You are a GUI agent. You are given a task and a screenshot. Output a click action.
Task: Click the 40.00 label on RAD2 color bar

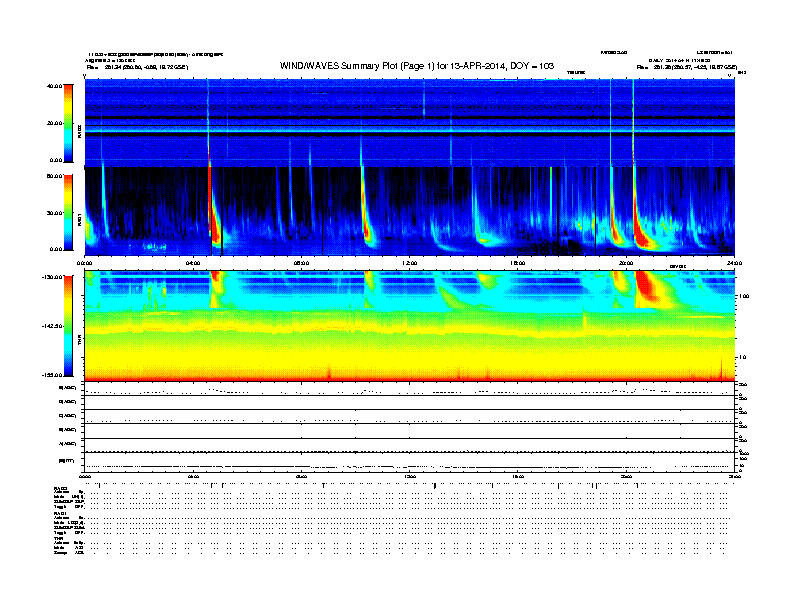coord(54,86)
